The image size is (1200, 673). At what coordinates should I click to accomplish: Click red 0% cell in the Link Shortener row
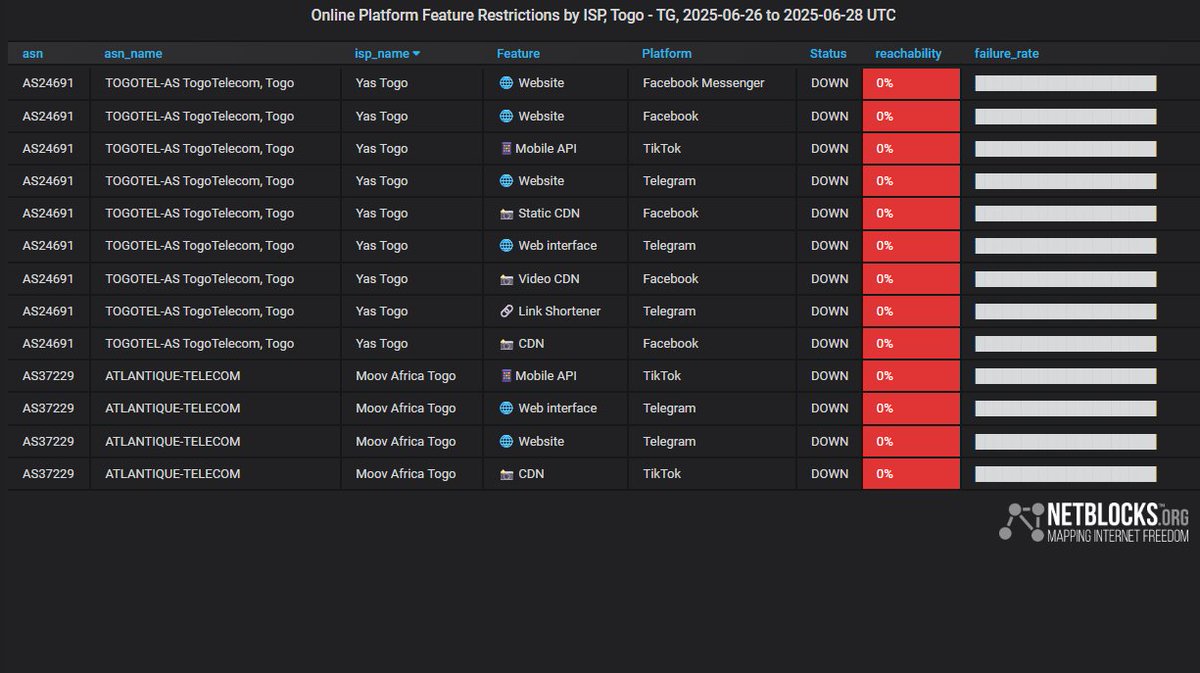click(x=911, y=311)
